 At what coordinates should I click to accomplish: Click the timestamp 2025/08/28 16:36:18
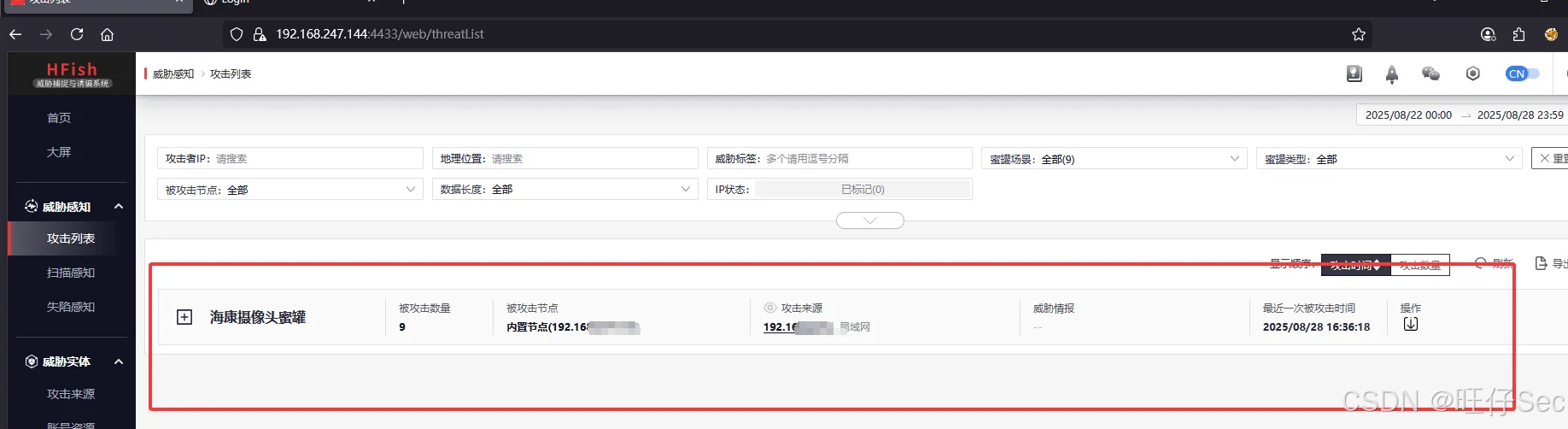pyautogui.click(x=1316, y=327)
